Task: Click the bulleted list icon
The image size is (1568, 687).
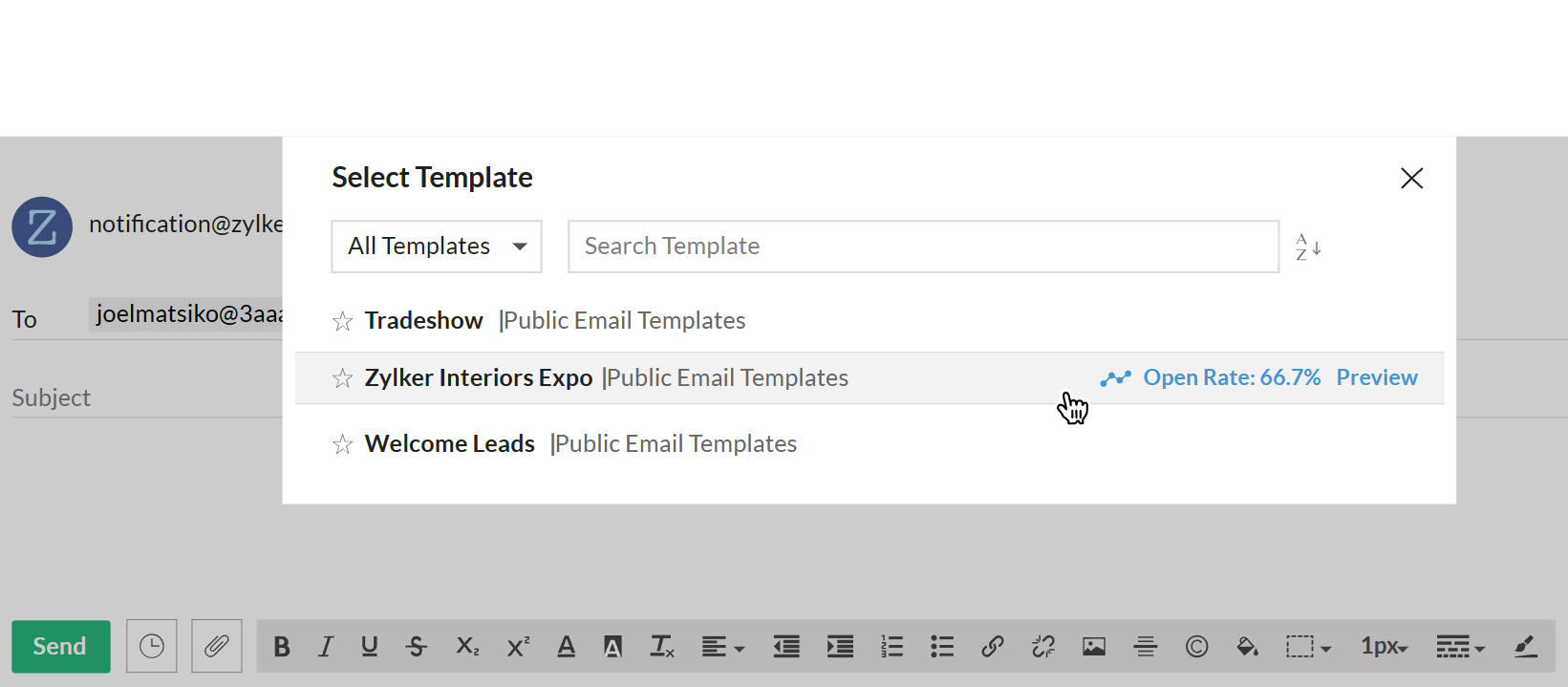Action: point(942,647)
